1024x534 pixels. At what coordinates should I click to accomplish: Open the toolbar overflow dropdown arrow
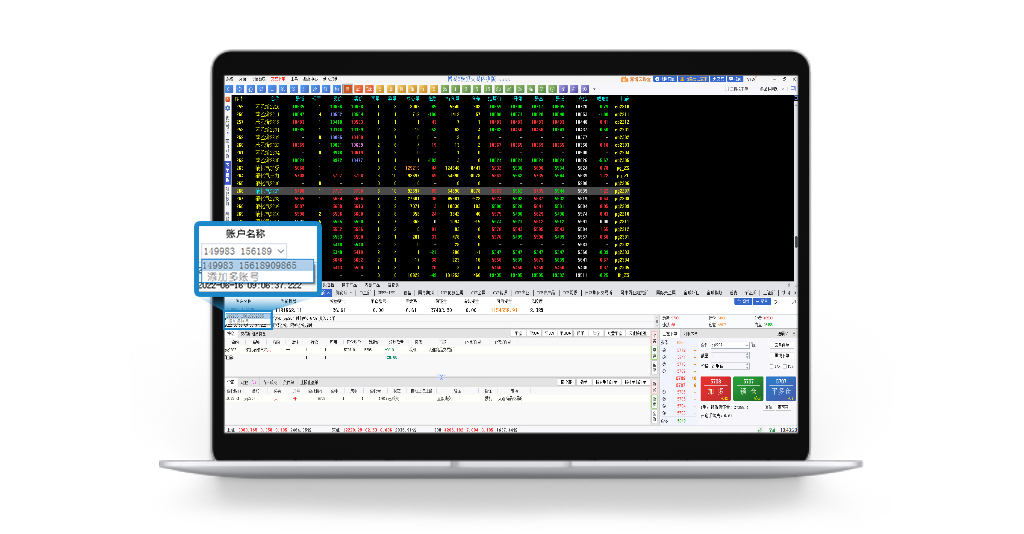(x=594, y=89)
